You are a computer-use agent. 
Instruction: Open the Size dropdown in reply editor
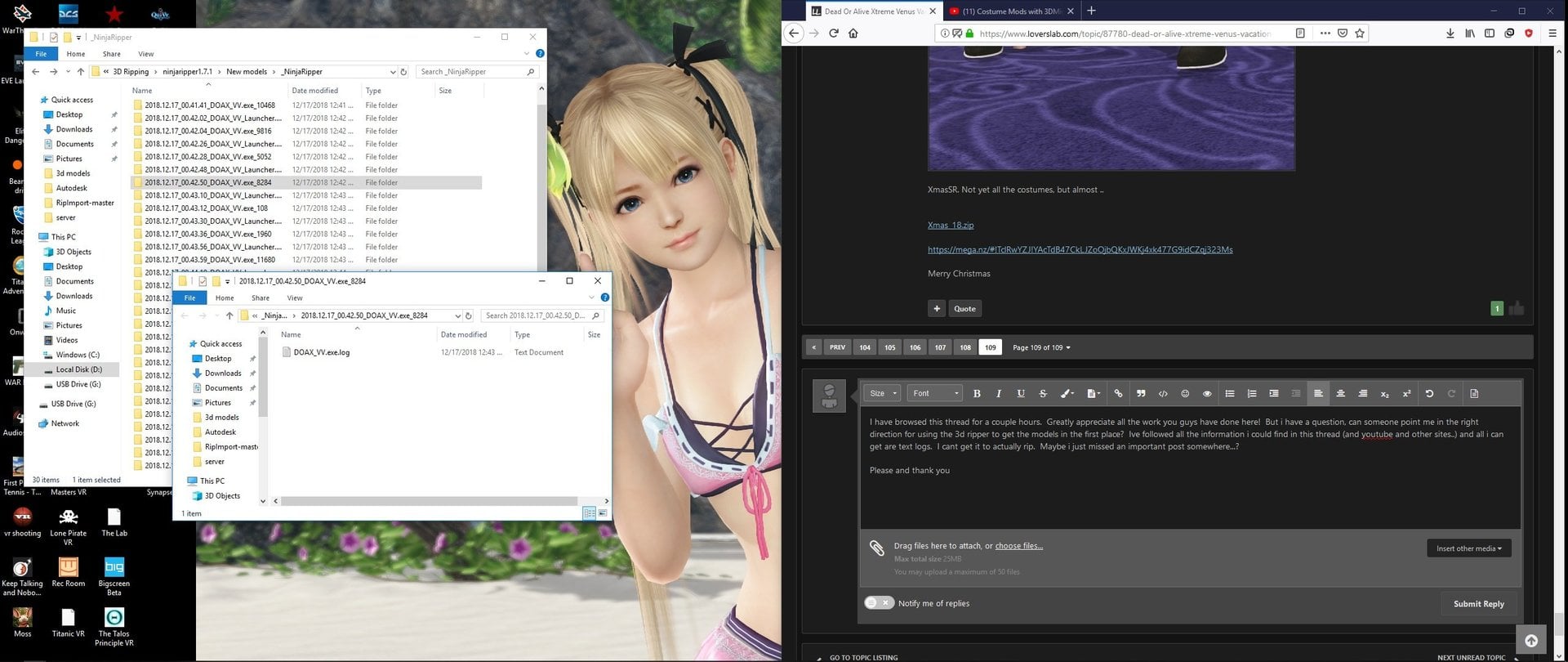[882, 394]
